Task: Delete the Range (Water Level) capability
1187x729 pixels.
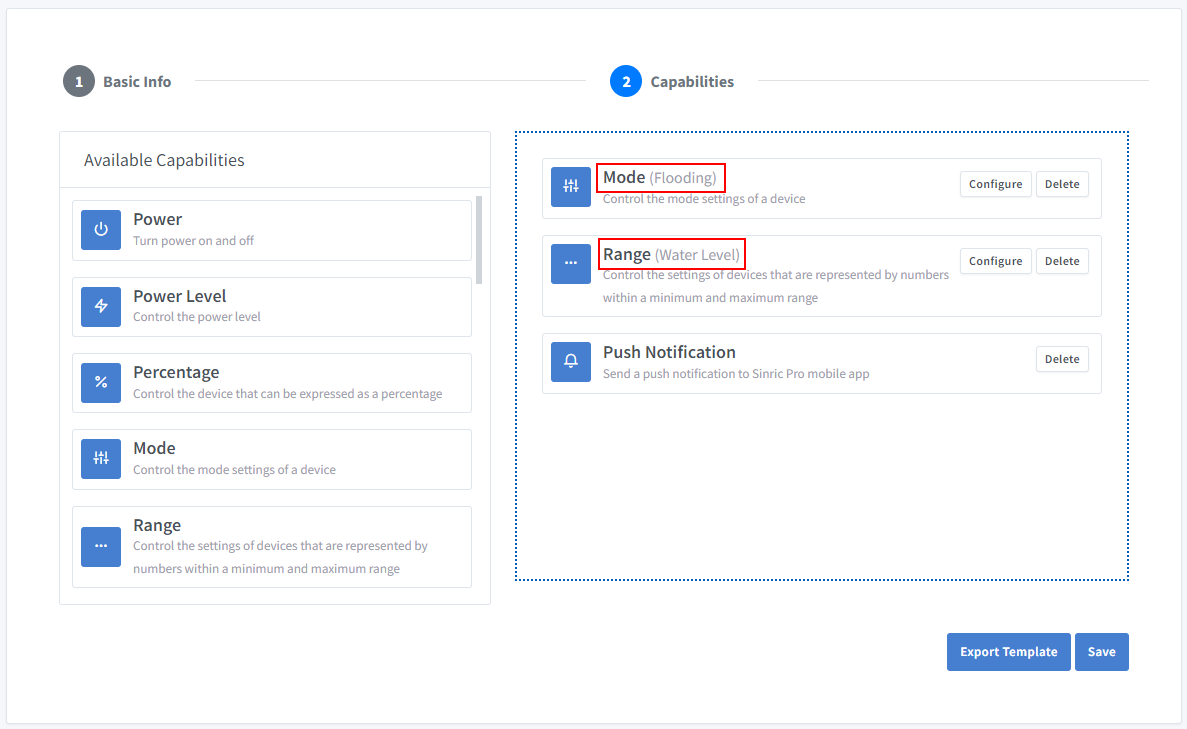Action: (1061, 261)
